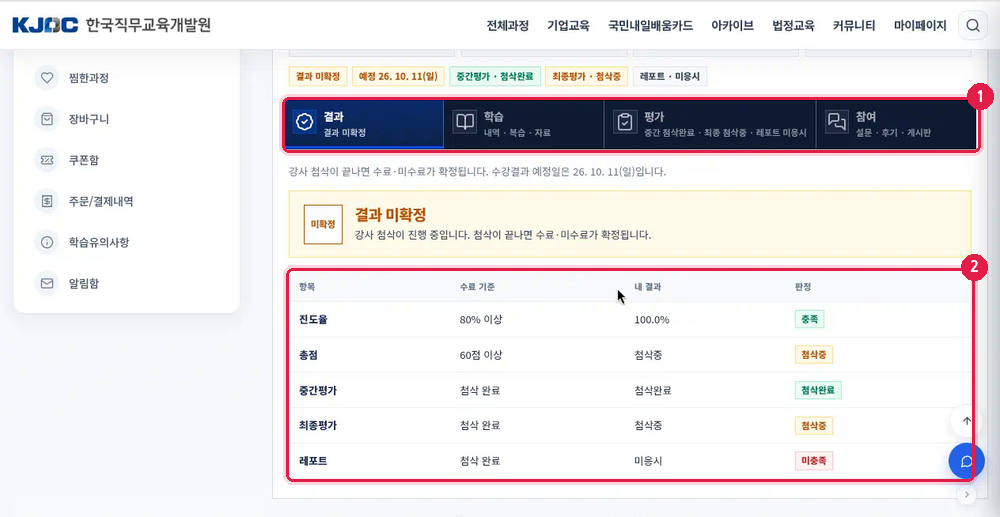Click the 판정 column header

tap(802, 287)
